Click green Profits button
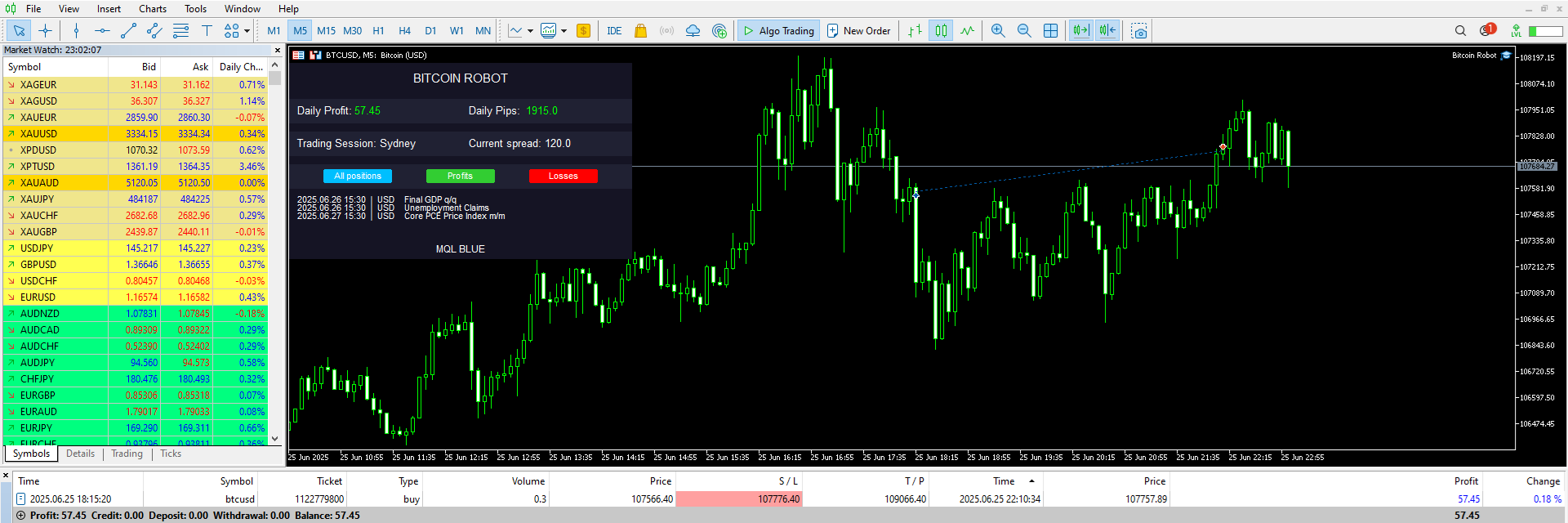Viewport: 1568px width, 523px height. [460, 176]
